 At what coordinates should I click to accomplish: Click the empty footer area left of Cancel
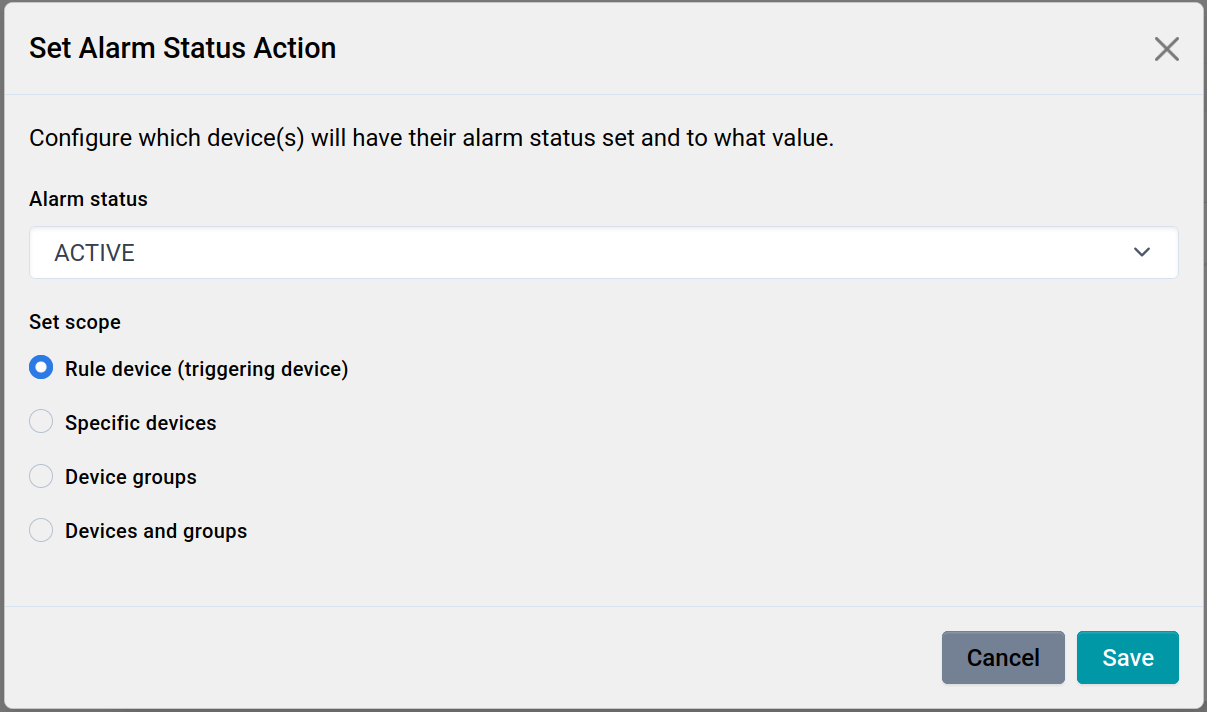click(x=470, y=657)
